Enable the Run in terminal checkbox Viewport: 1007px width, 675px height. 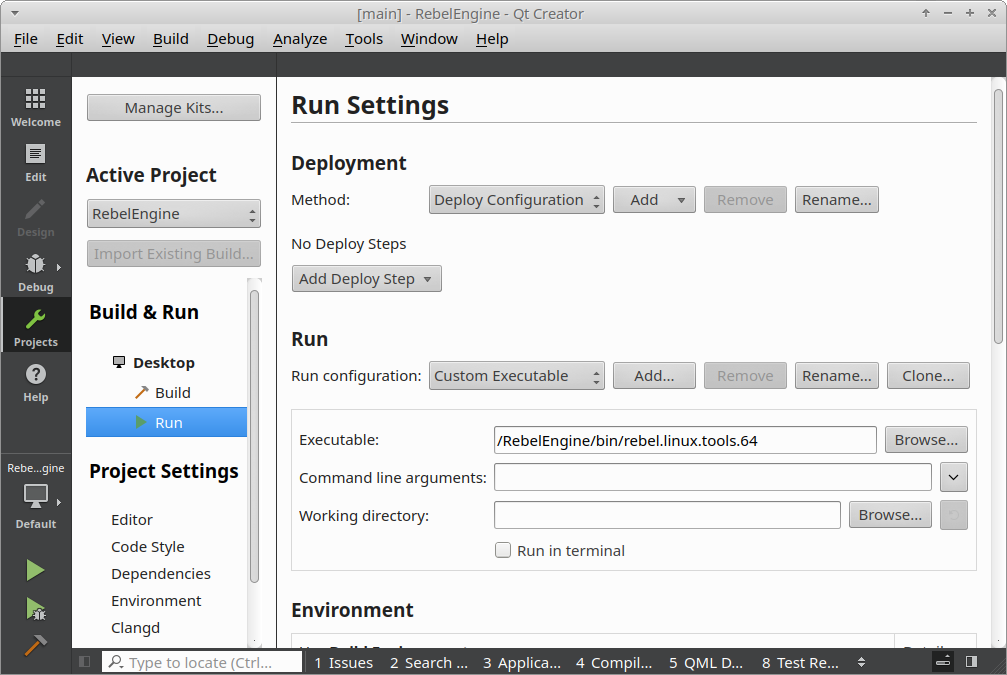(x=503, y=550)
